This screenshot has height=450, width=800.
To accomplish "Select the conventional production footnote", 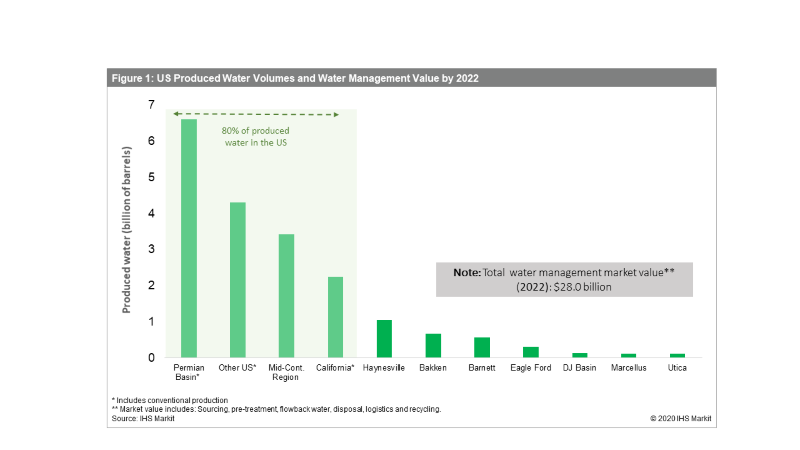I will pos(164,400).
